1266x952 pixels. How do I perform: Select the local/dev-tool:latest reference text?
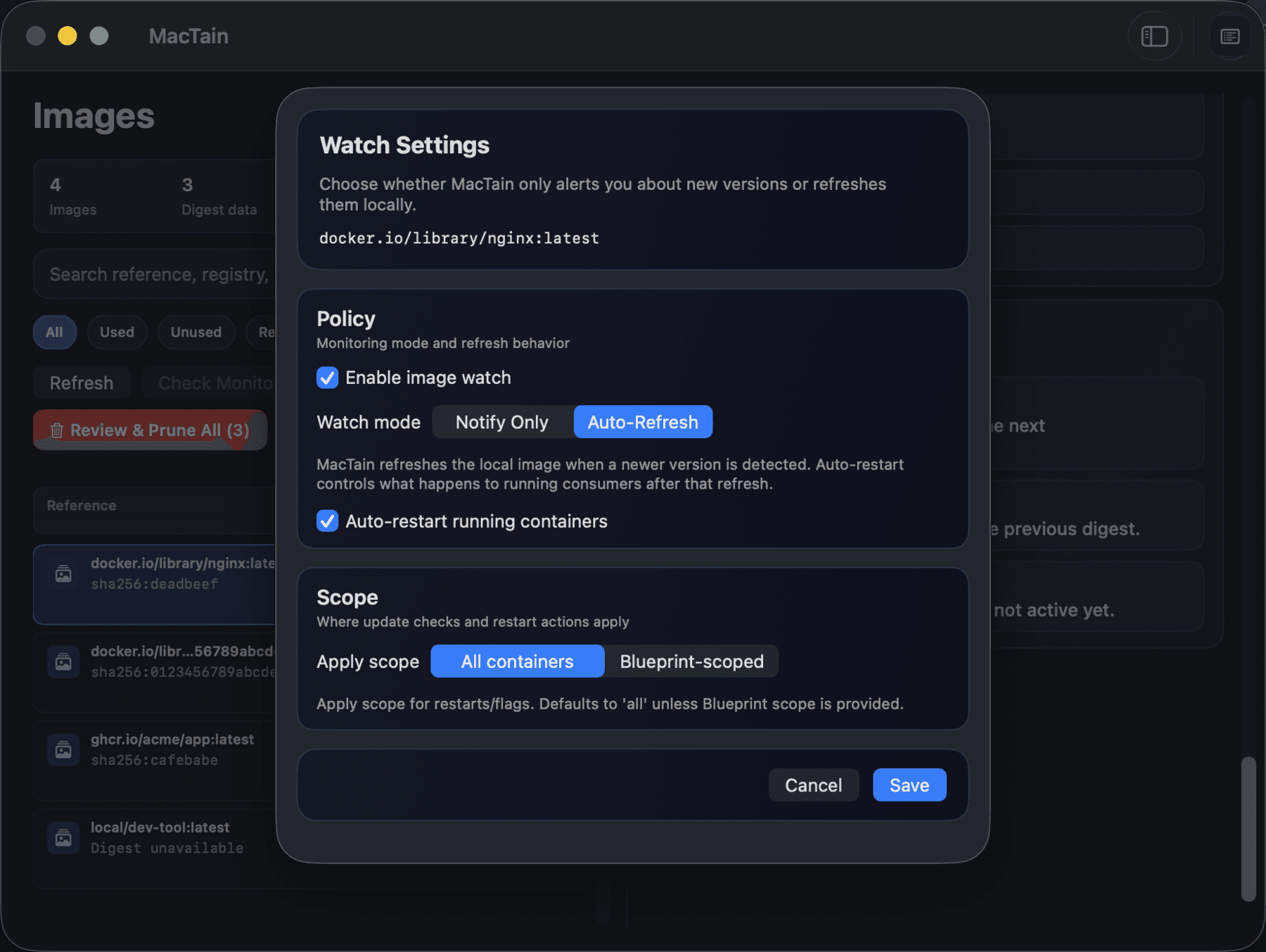160,827
